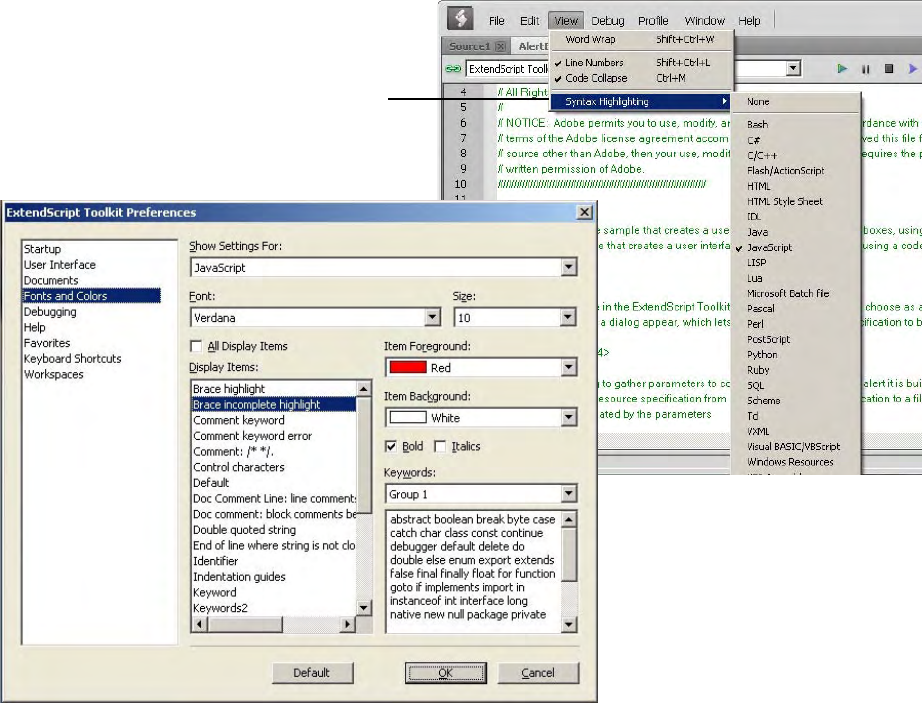This screenshot has width=922, height=703.
Task: Open the Edit menu
Action: click(x=529, y=21)
